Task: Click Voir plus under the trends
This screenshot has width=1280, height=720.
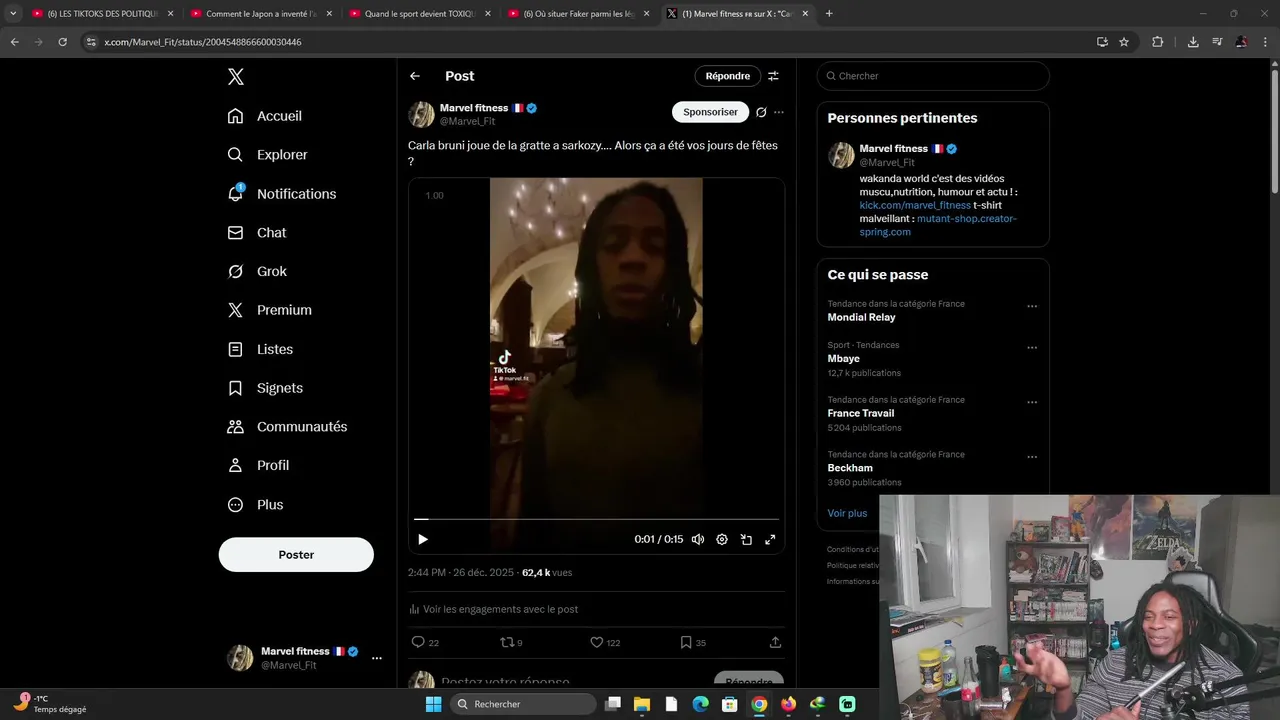Action: pos(847,513)
